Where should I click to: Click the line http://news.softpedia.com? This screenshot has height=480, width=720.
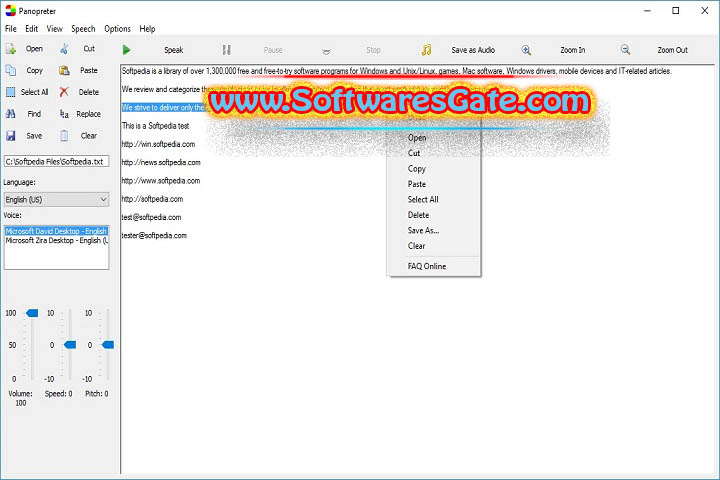161,162
